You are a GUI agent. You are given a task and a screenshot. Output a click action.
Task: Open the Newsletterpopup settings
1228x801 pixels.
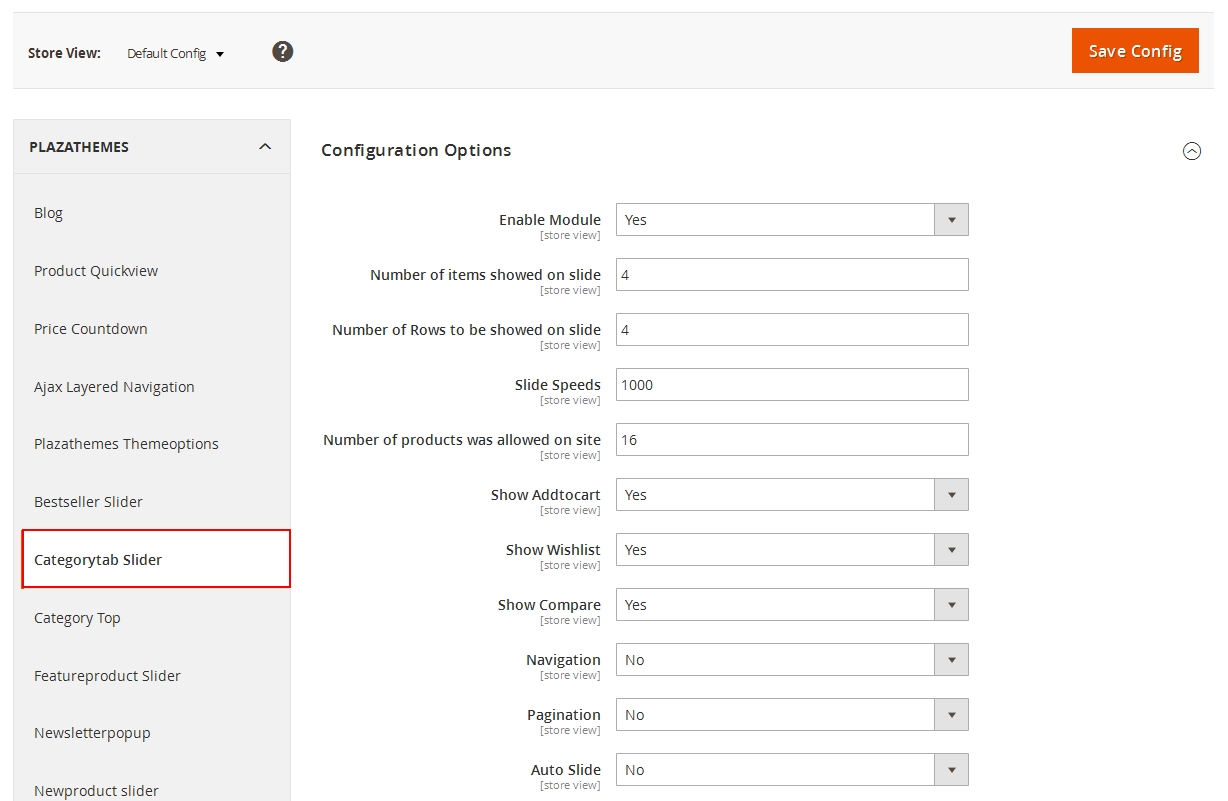[92, 732]
